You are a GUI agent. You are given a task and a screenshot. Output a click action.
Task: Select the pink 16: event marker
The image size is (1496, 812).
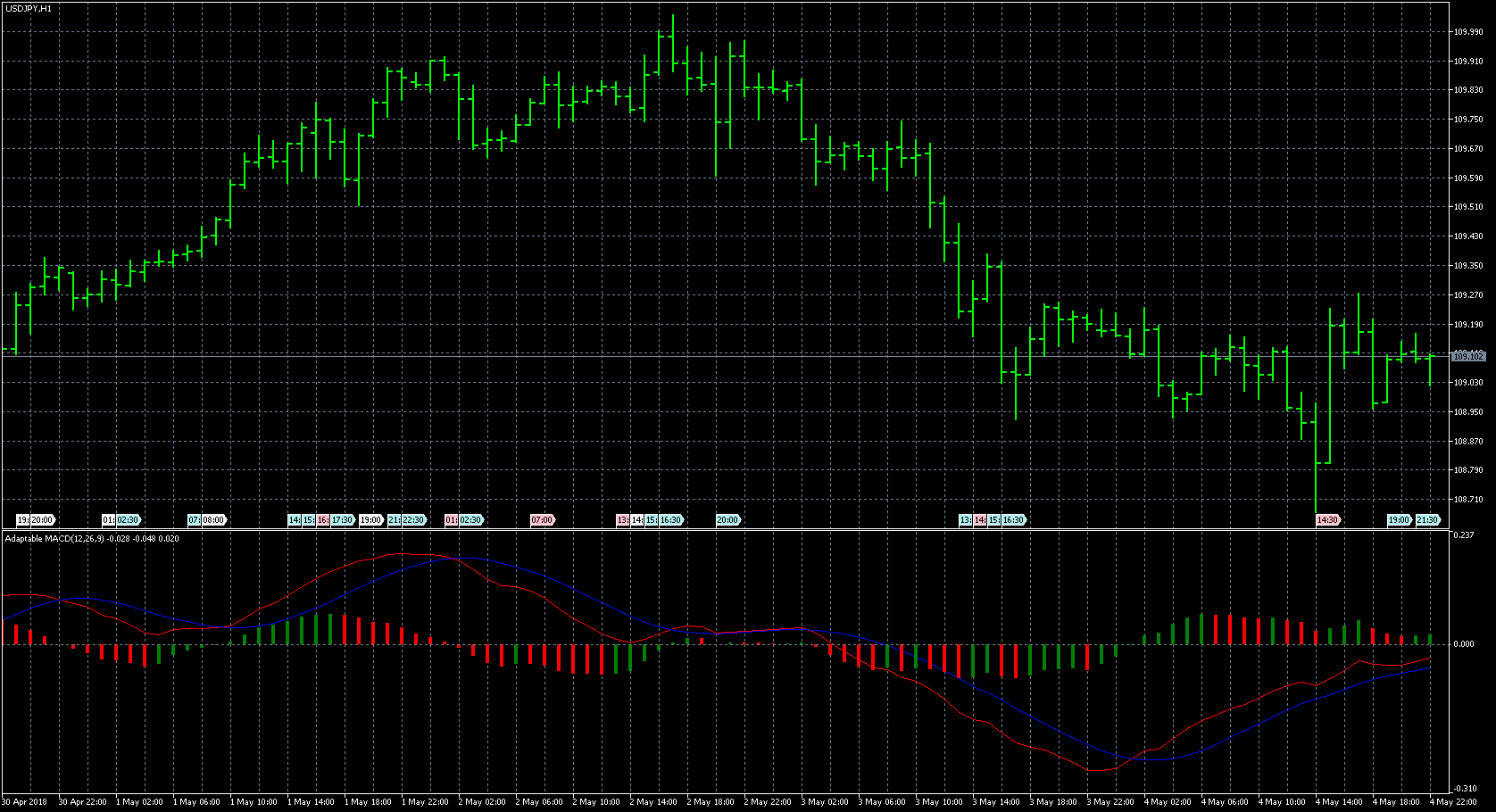(x=322, y=520)
